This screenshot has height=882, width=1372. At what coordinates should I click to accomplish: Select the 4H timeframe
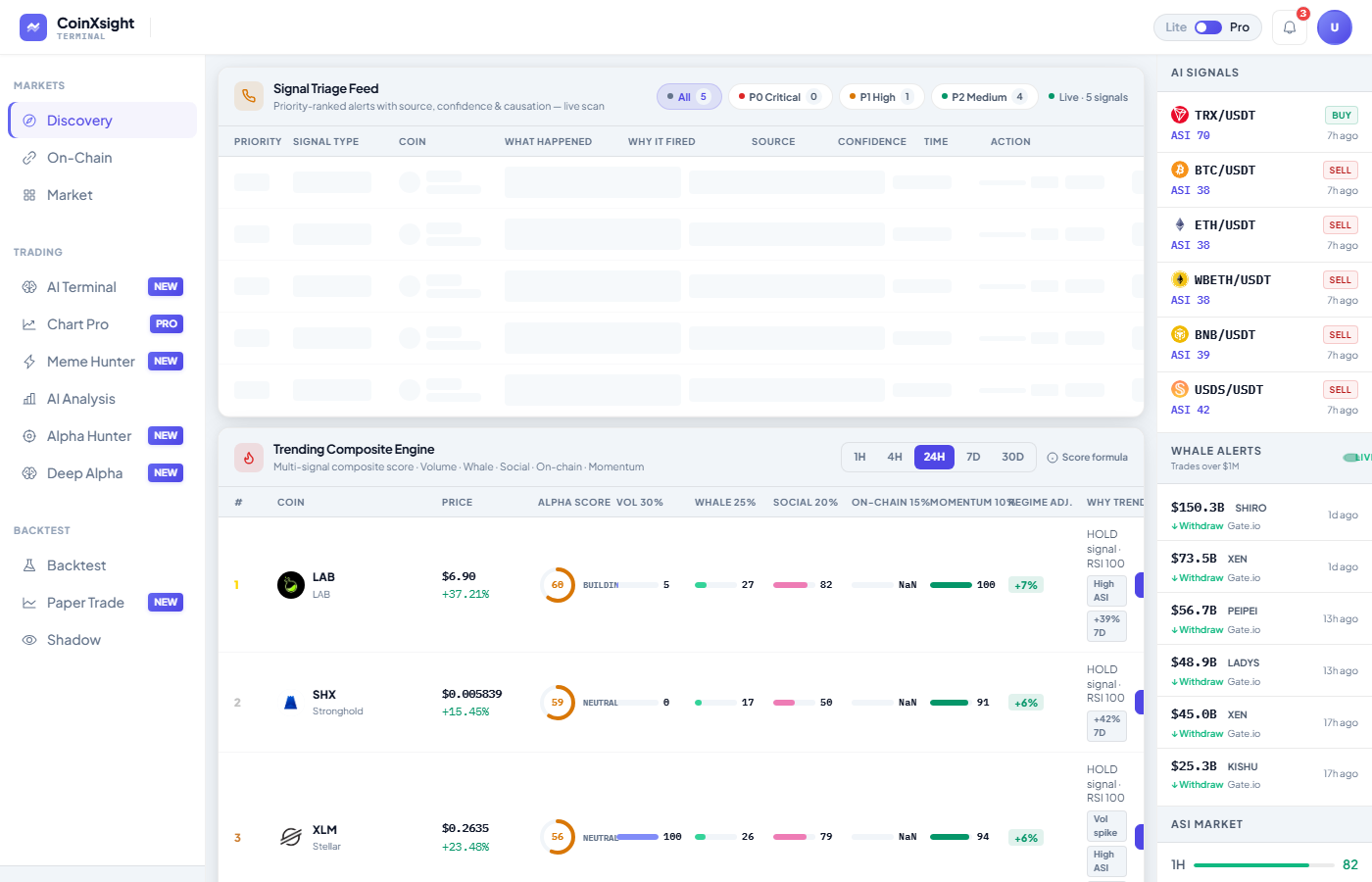[x=895, y=457]
